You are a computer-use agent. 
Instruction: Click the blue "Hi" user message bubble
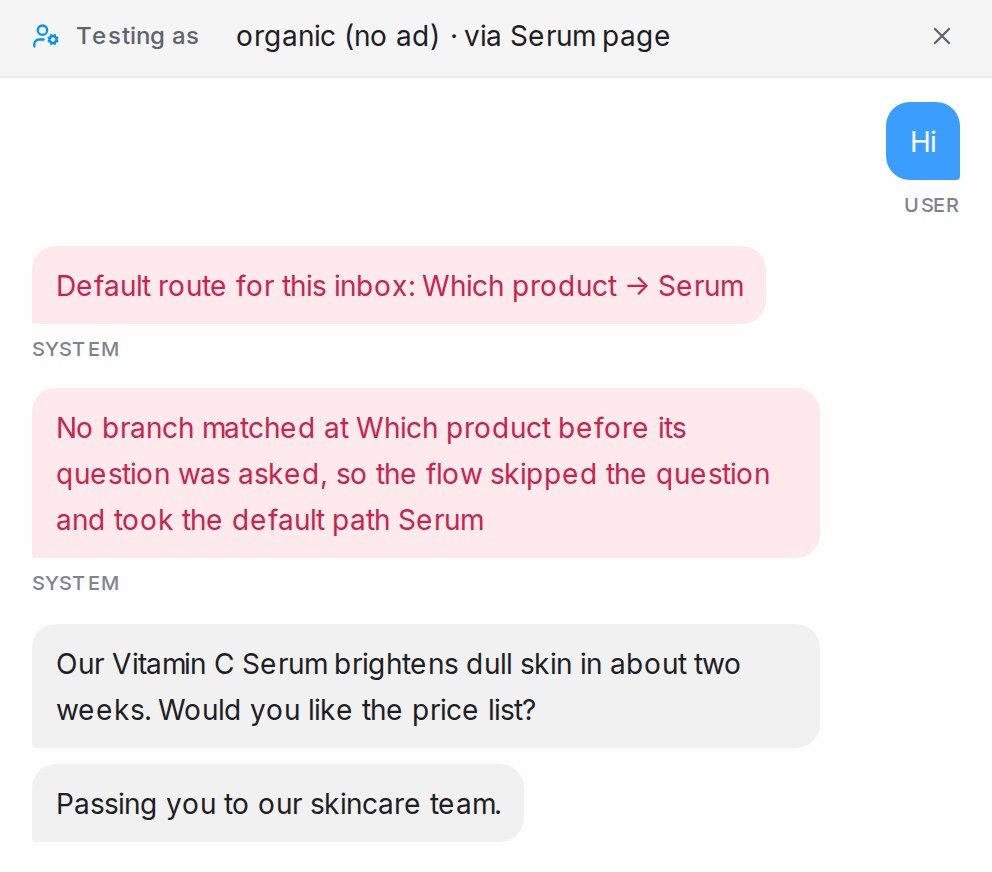tap(922, 141)
